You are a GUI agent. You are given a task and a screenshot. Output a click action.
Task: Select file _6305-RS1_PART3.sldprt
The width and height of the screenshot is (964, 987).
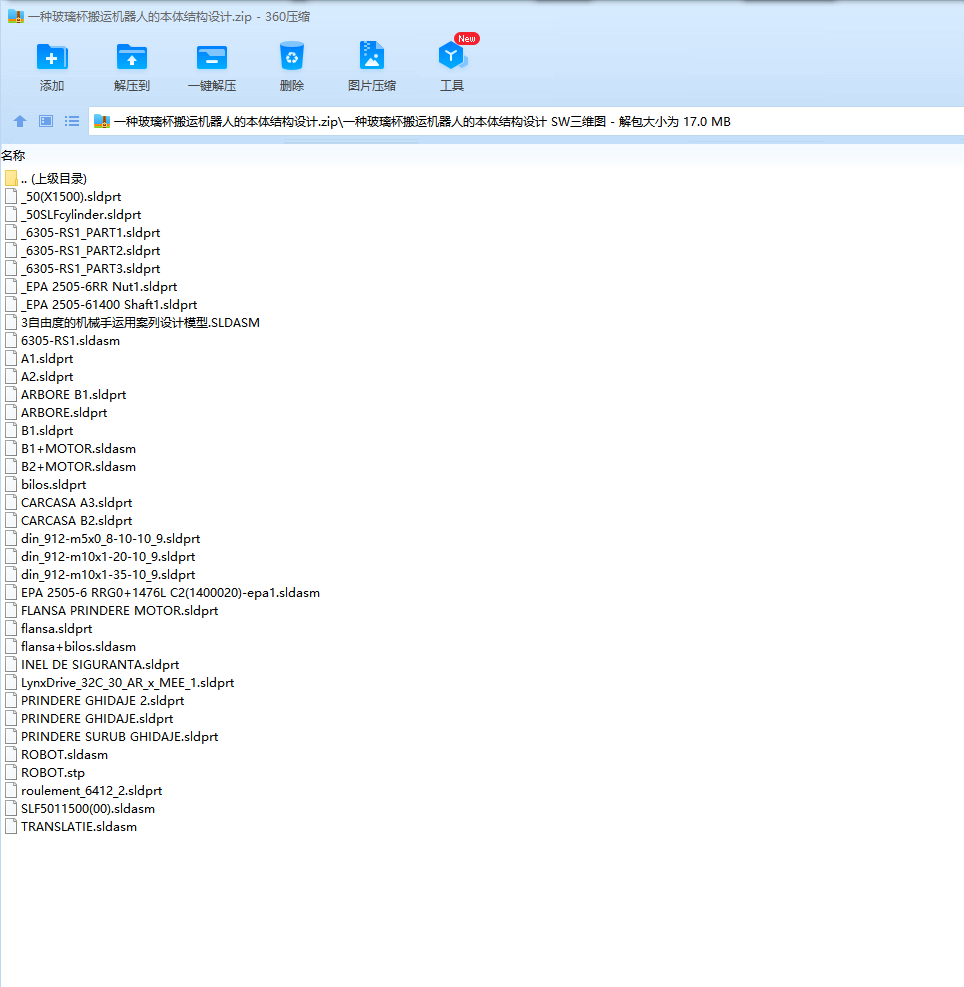click(90, 269)
